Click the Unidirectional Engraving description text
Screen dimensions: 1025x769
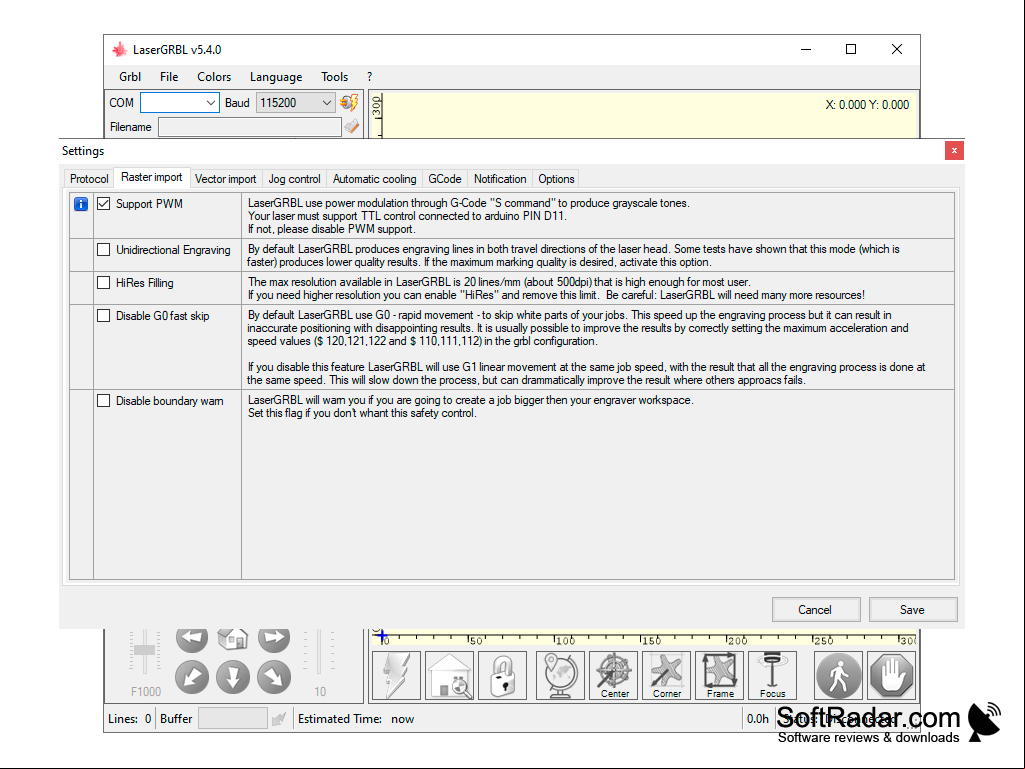click(573, 256)
